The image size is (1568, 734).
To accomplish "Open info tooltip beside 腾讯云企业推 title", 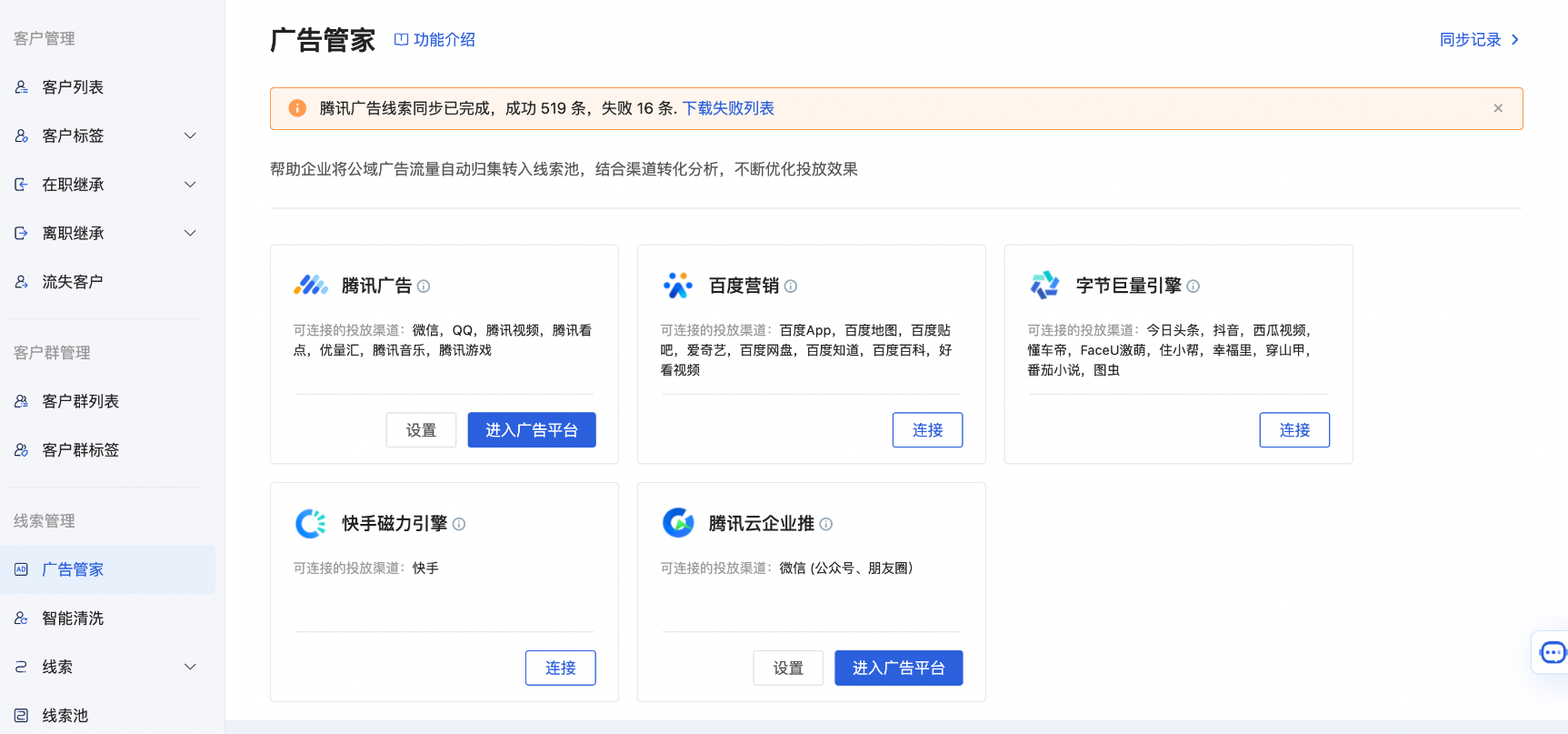I will (826, 524).
